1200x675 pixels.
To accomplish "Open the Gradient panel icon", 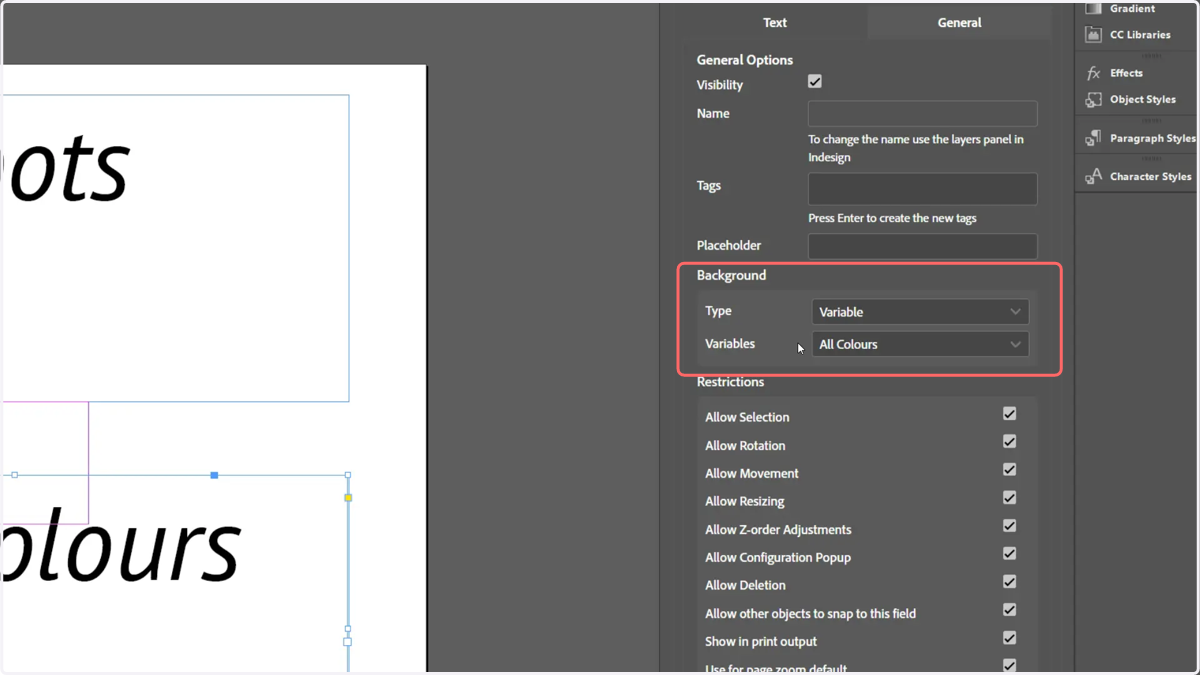I will (x=1093, y=8).
